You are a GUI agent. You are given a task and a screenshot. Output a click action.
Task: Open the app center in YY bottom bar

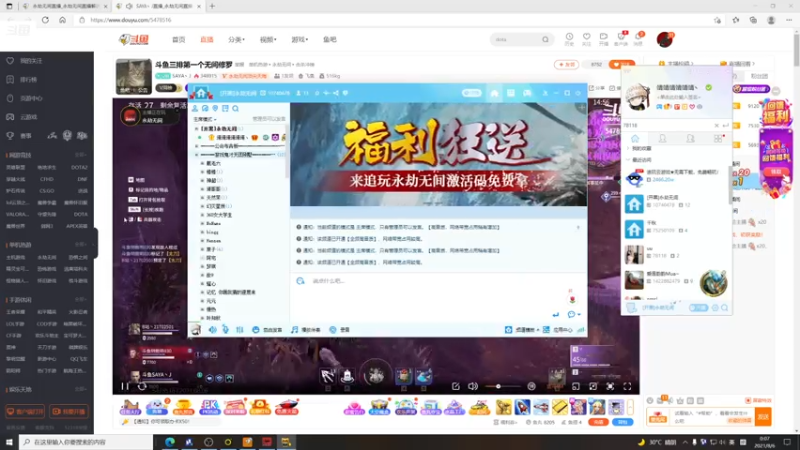(557, 330)
